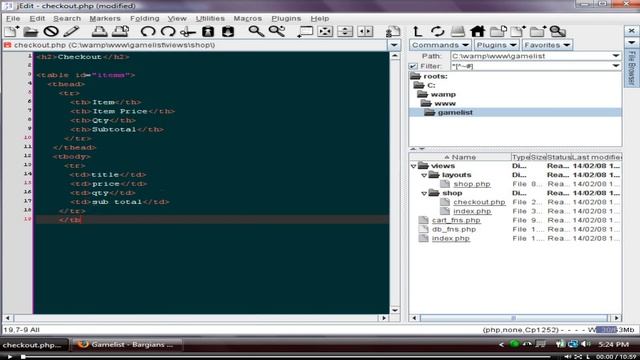Go up to parent directory in File Browser
The image size is (640, 360).
417,31
